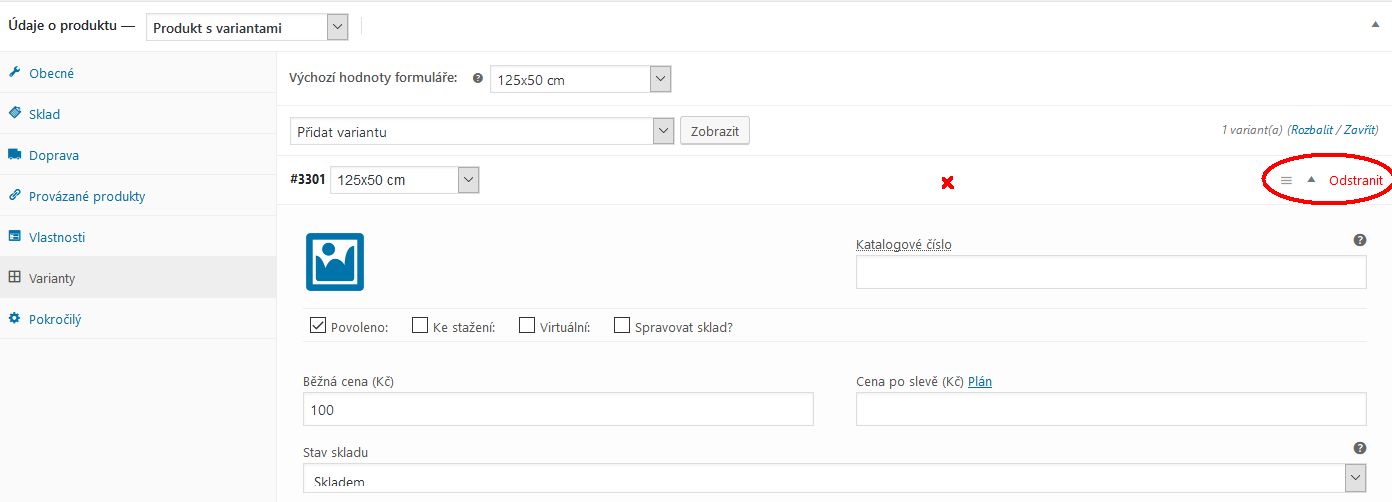This screenshot has width=1392, height=502.
Task: Open the Přidat variantu dropdown
Action: [x=482, y=131]
